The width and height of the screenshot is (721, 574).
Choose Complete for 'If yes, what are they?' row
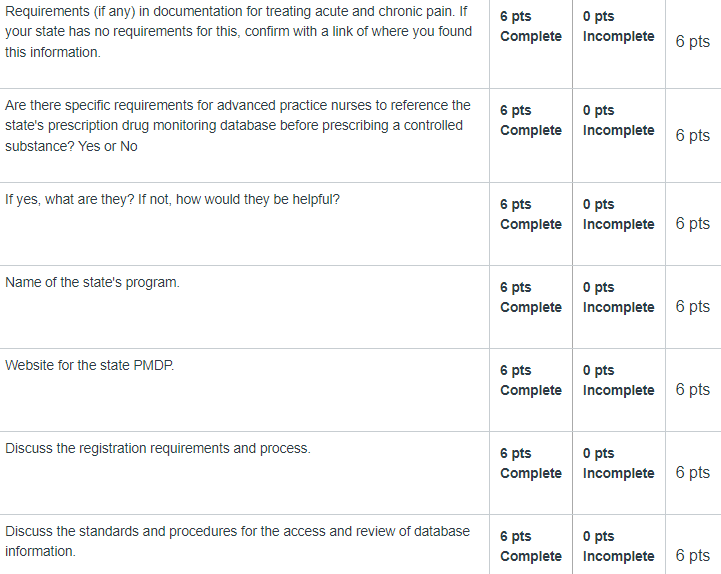click(x=531, y=224)
